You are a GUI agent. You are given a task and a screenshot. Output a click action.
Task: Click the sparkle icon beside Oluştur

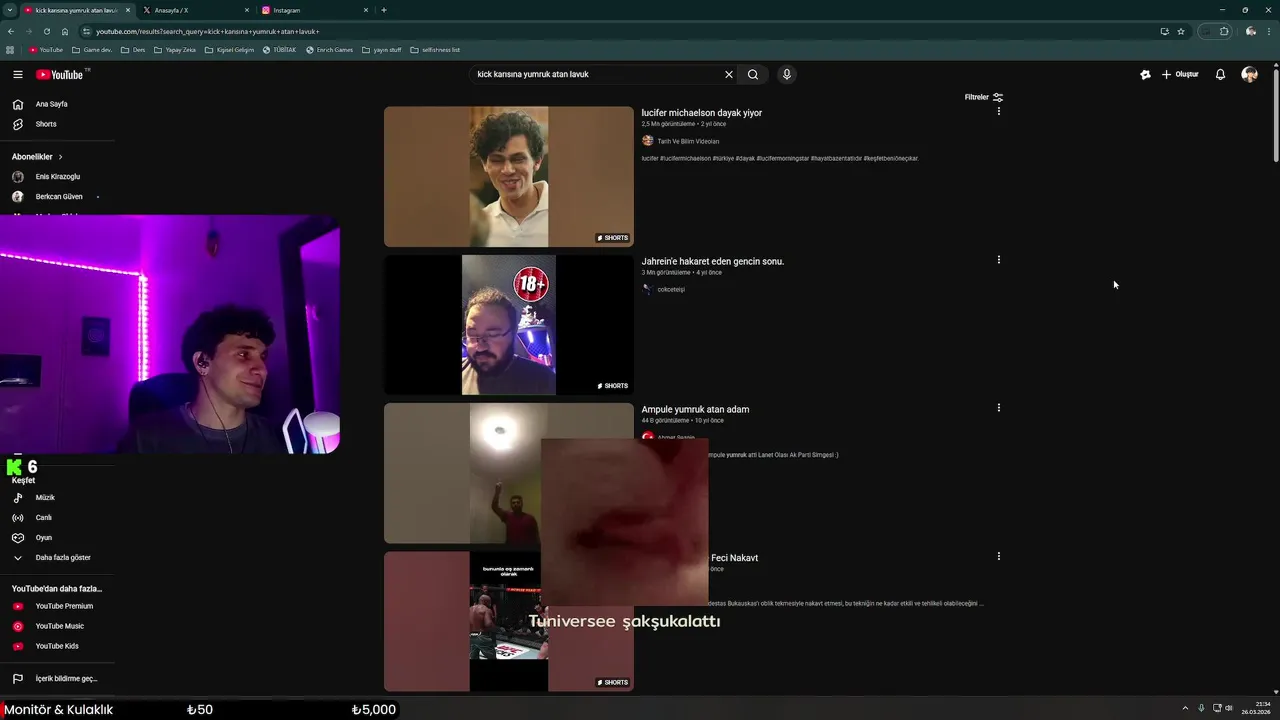tap(1145, 74)
